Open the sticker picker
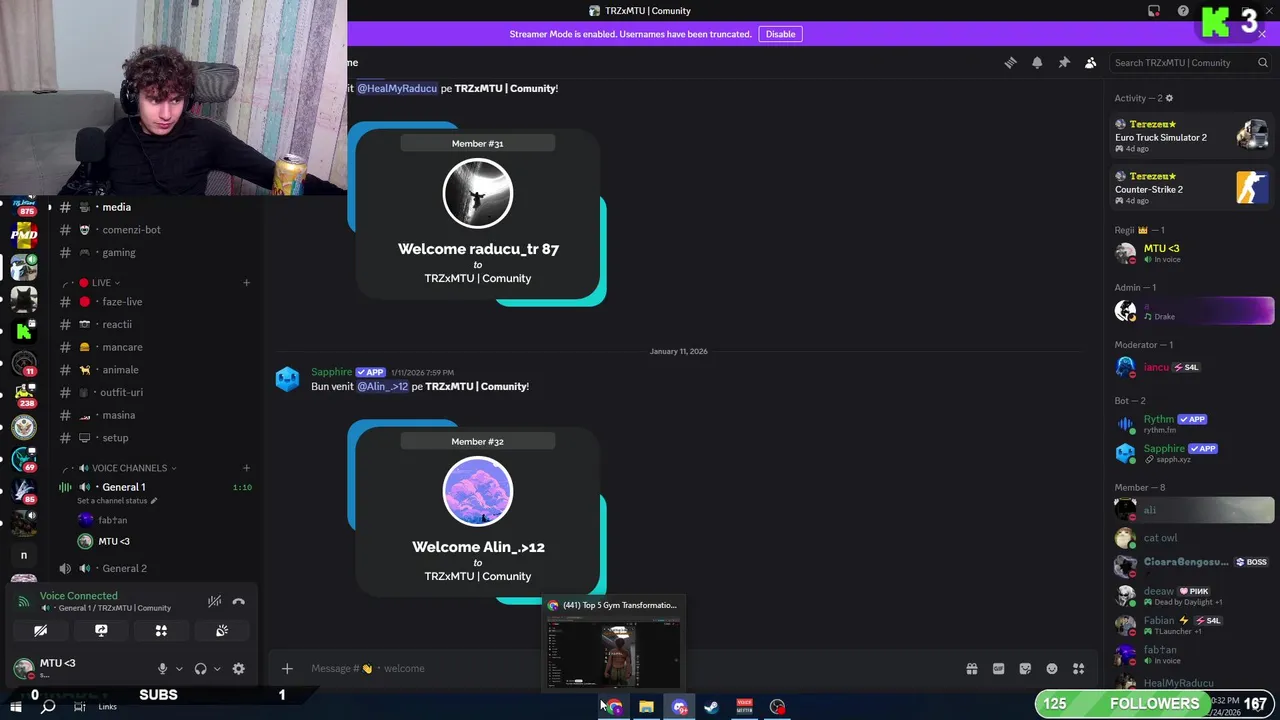Viewport: 1280px width, 720px height. (x=1025, y=668)
